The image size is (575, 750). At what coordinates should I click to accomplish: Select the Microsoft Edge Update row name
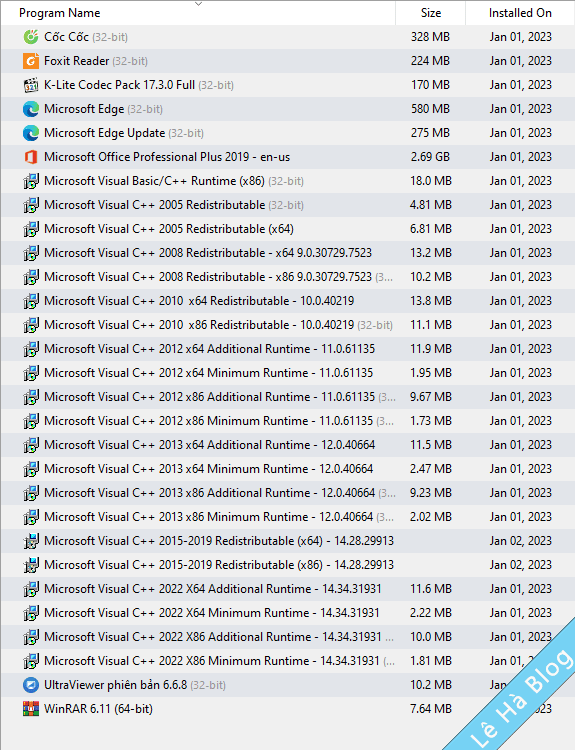(123, 133)
